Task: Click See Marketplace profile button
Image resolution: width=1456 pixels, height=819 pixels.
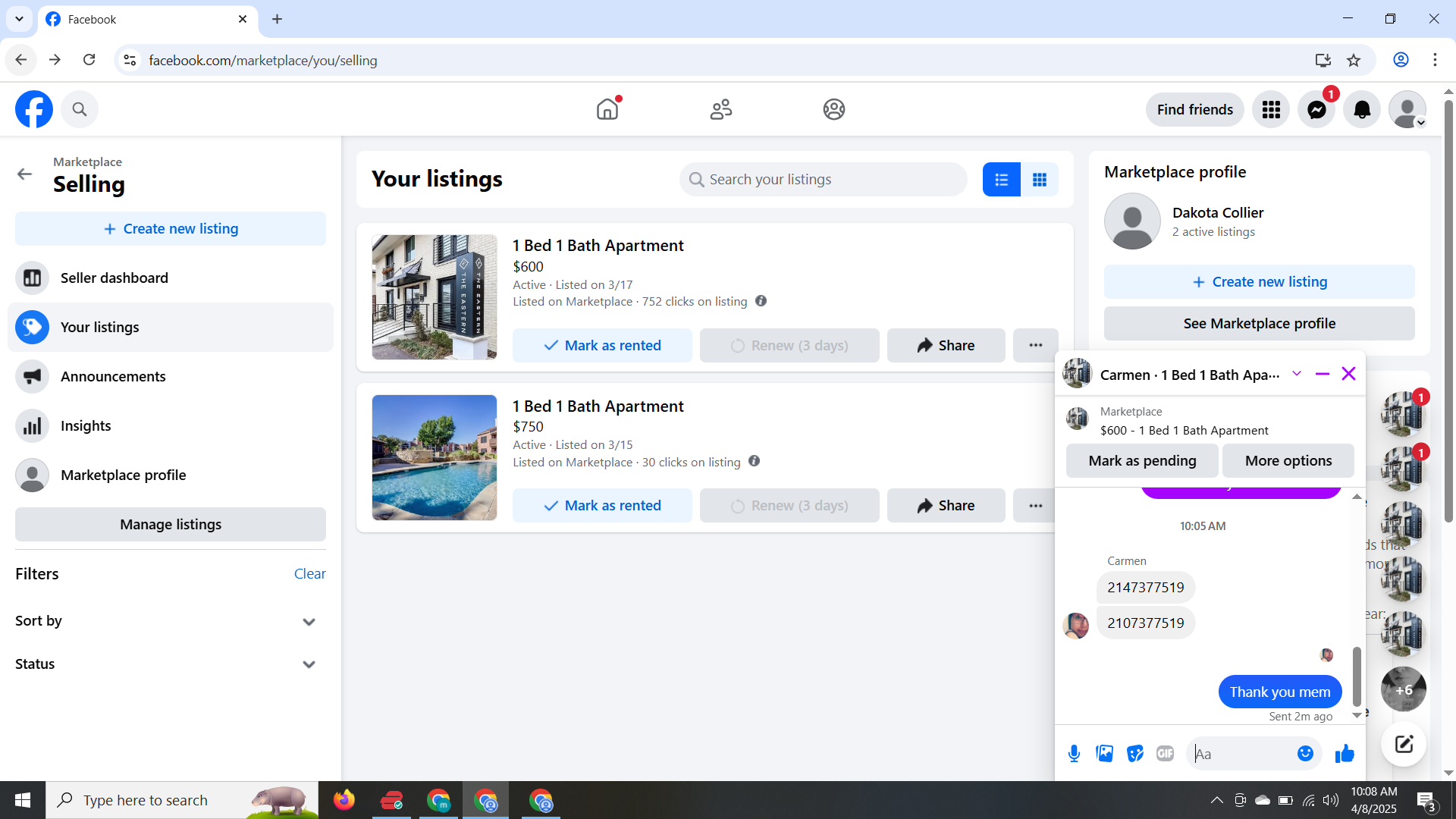Action: 1259,324
